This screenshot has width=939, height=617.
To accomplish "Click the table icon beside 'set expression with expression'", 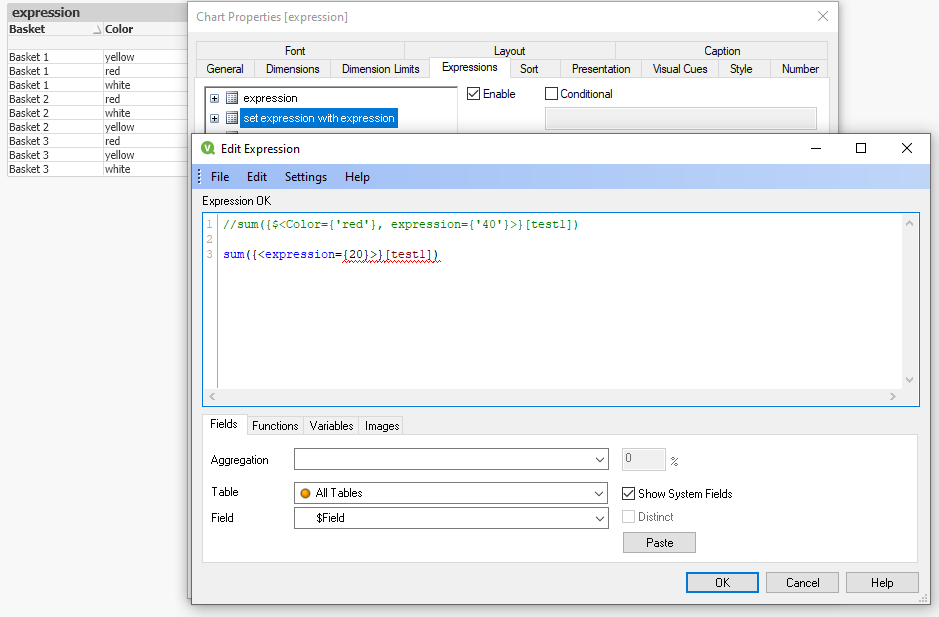I will pyautogui.click(x=232, y=118).
